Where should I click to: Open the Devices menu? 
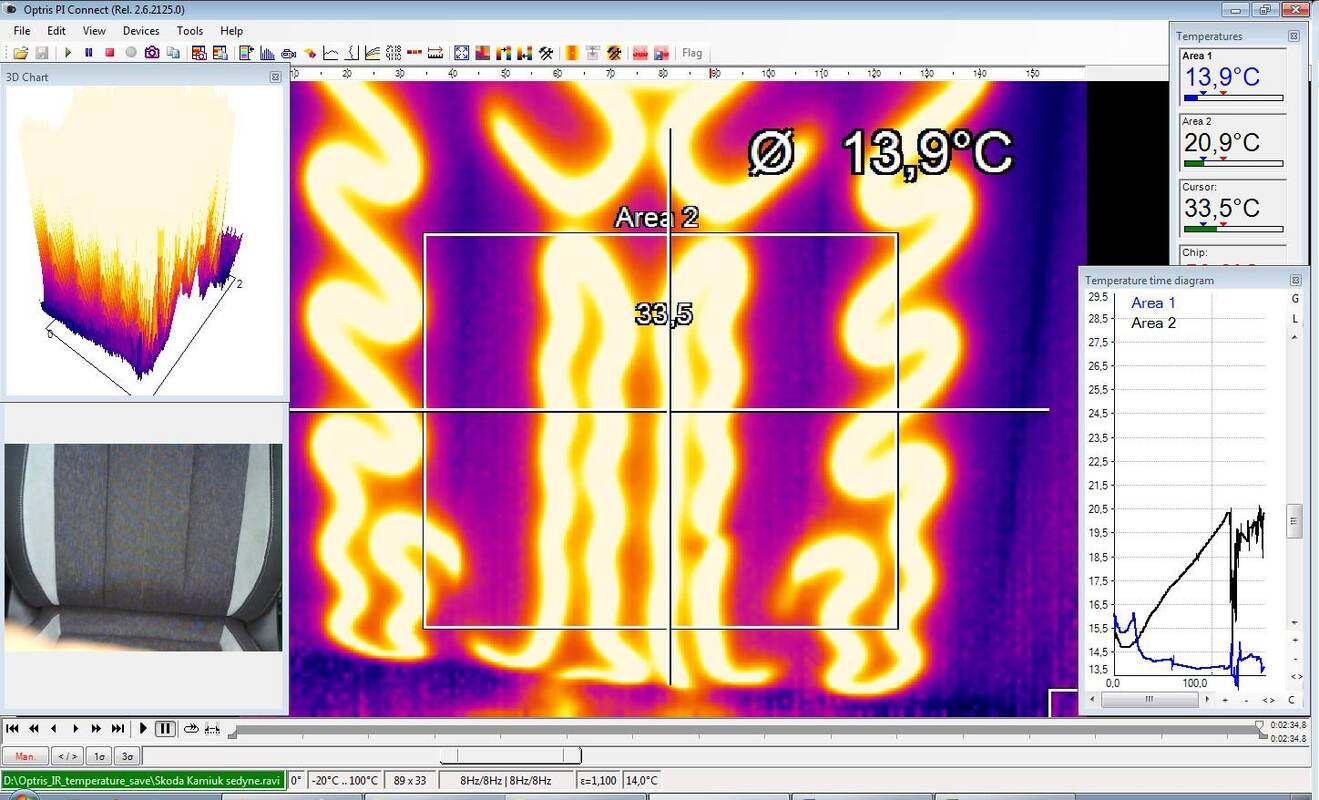tap(141, 31)
